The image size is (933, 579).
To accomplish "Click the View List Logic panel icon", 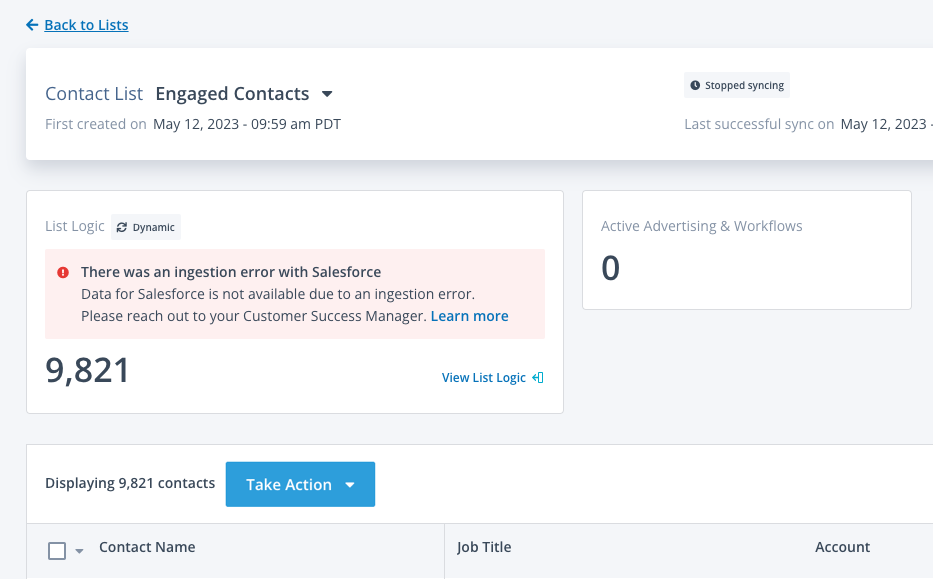I will [538, 378].
